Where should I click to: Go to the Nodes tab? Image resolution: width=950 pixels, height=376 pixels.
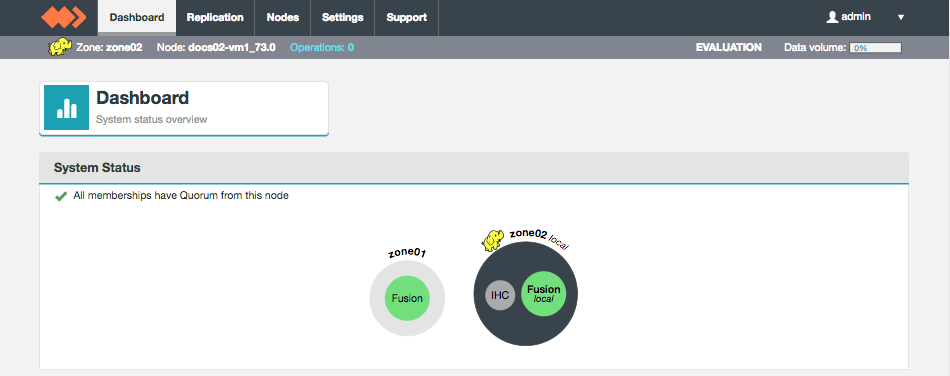(283, 18)
